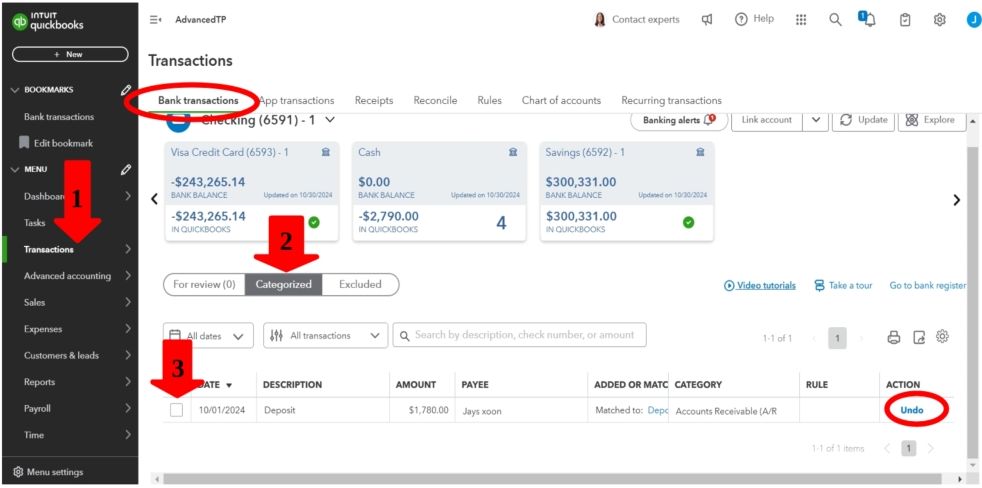Open the Recurring transactions tab
This screenshot has width=982, height=488.
point(671,100)
